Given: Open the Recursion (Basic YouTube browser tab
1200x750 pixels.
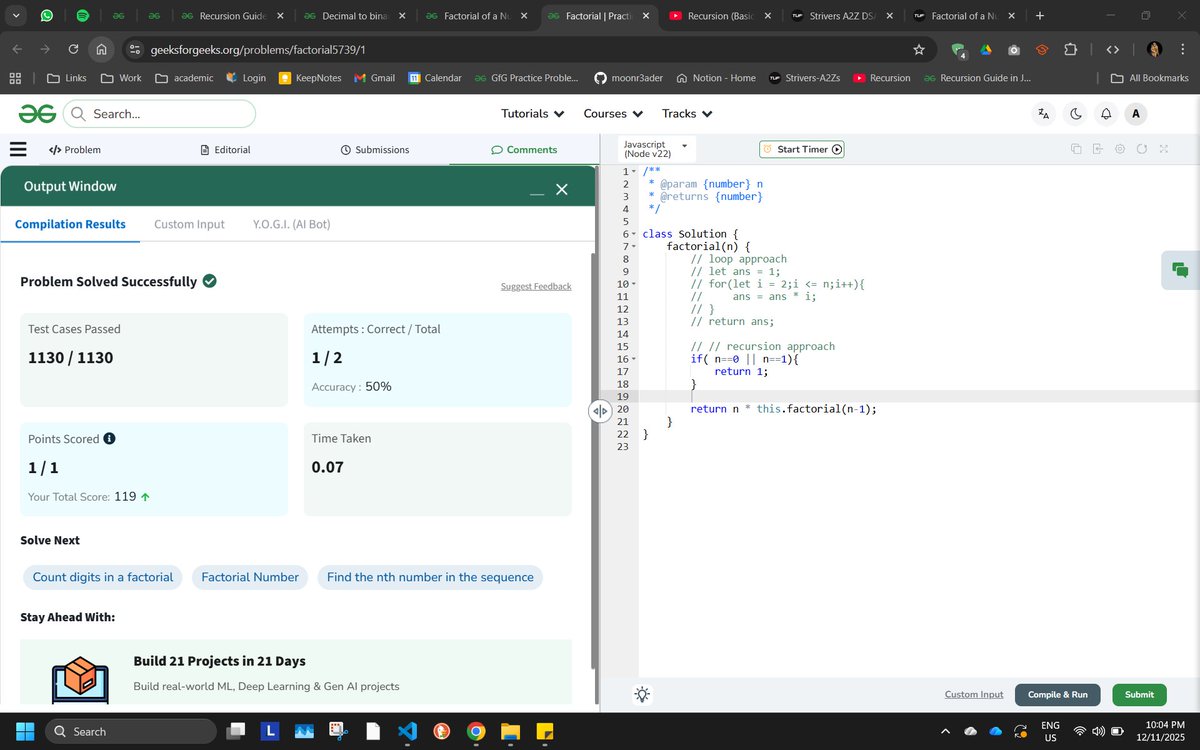Looking at the screenshot, I should click(721, 16).
